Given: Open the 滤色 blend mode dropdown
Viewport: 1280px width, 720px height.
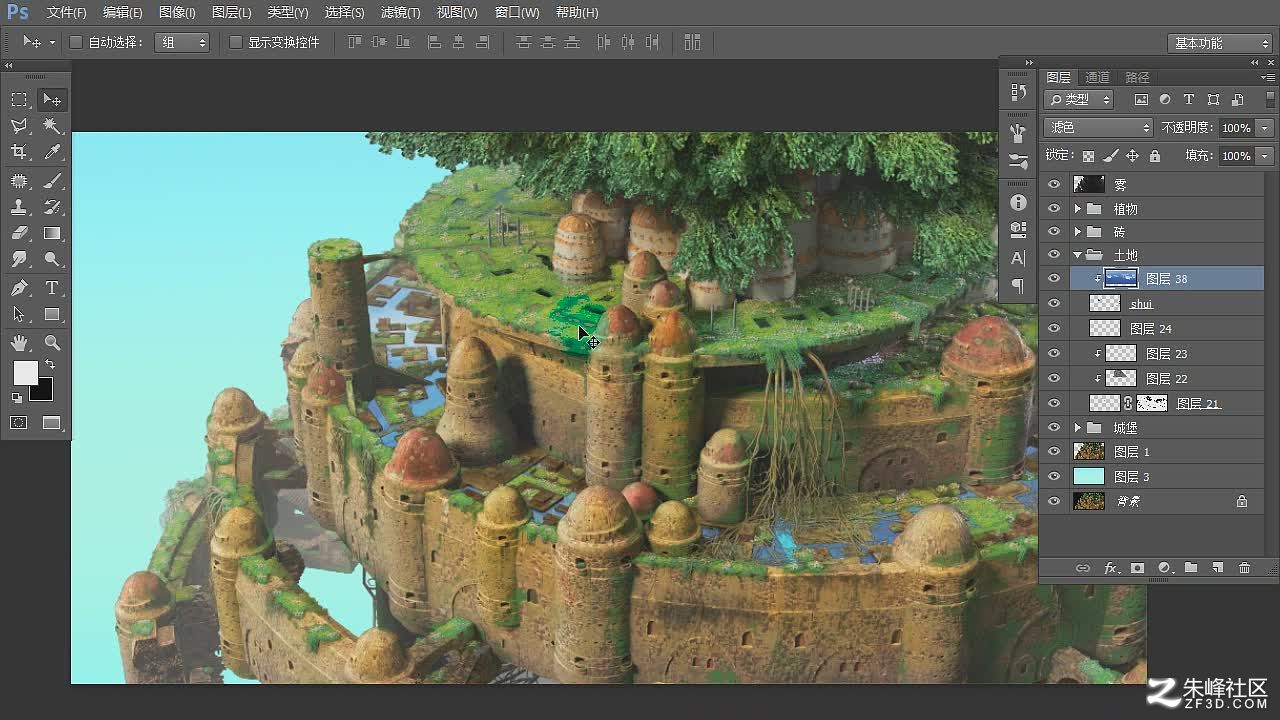Looking at the screenshot, I should coord(1098,128).
